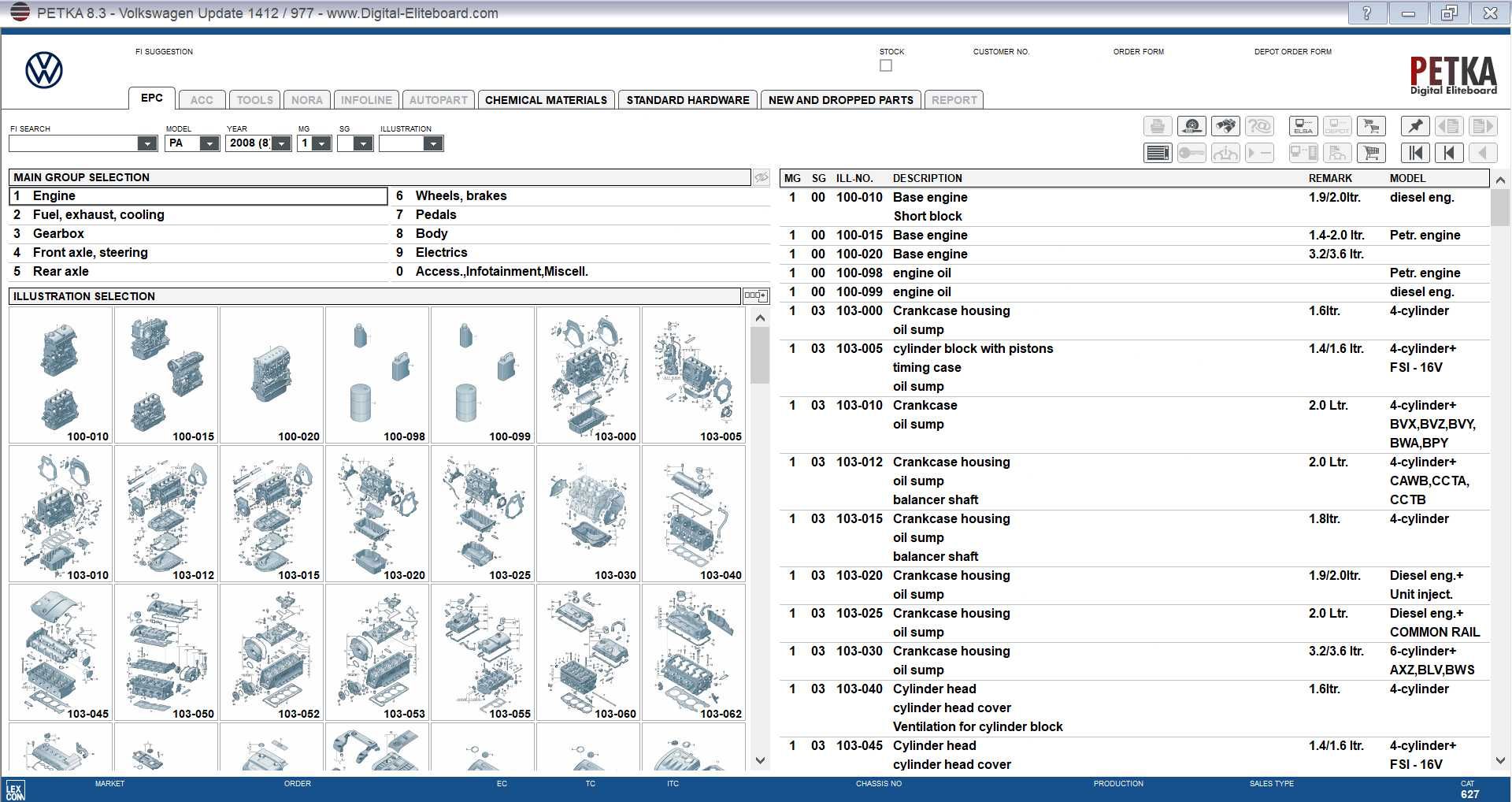Select main group 3 Gearbox

pos(198,234)
